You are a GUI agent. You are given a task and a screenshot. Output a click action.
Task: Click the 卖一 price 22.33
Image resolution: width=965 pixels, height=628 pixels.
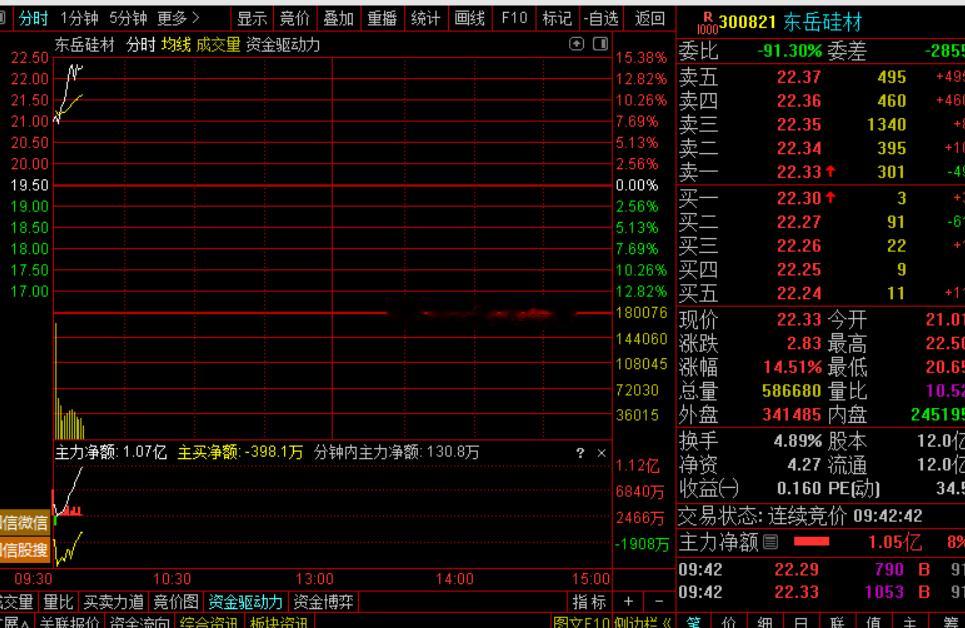click(x=798, y=172)
